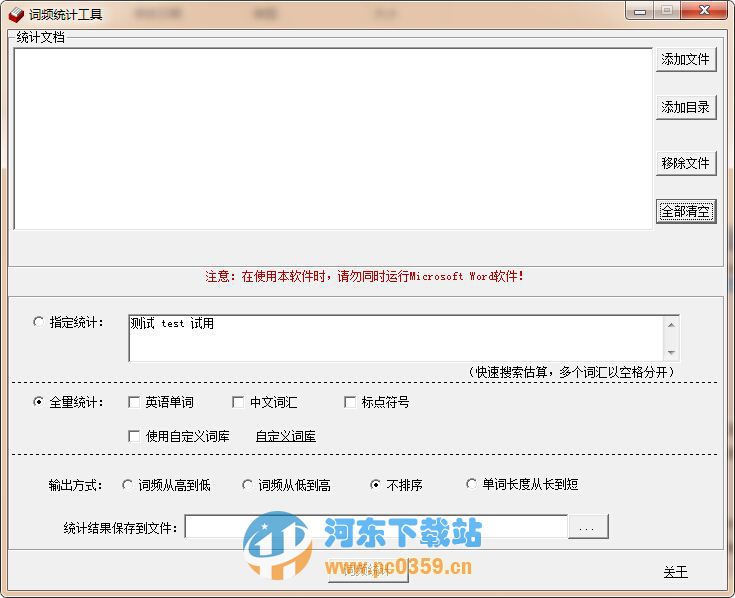Click the 统计结果保存到文件 path field

pos(376,527)
